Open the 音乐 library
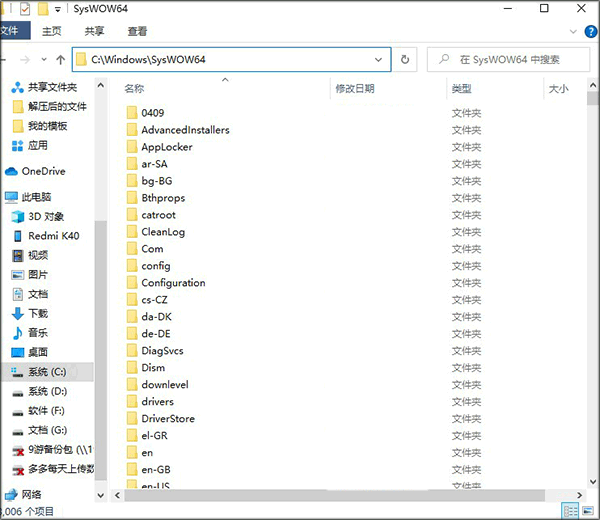 30,333
